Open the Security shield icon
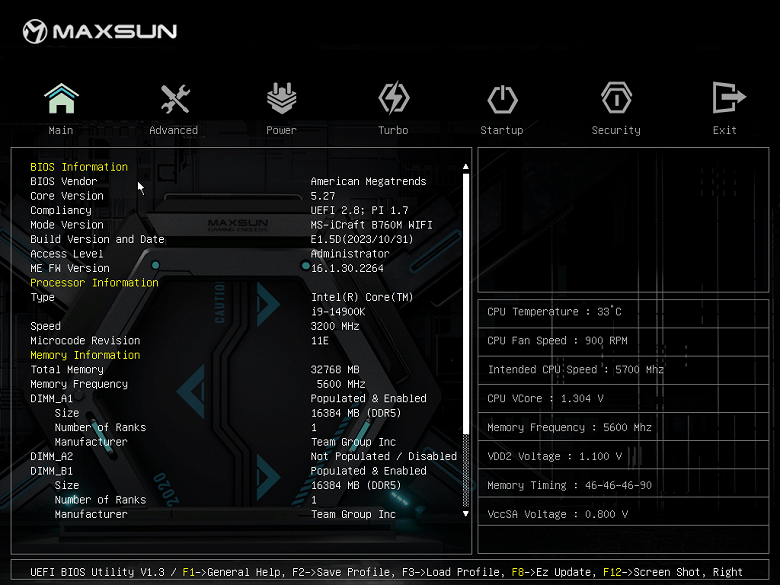This screenshot has width=780, height=585. pos(616,98)
